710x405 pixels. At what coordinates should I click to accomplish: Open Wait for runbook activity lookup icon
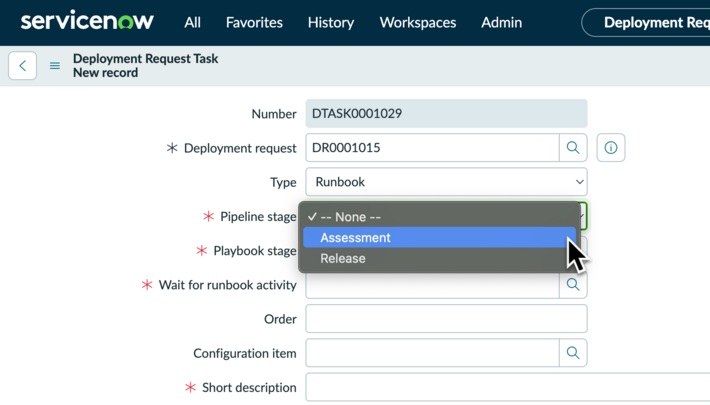[x=573, y=284]
